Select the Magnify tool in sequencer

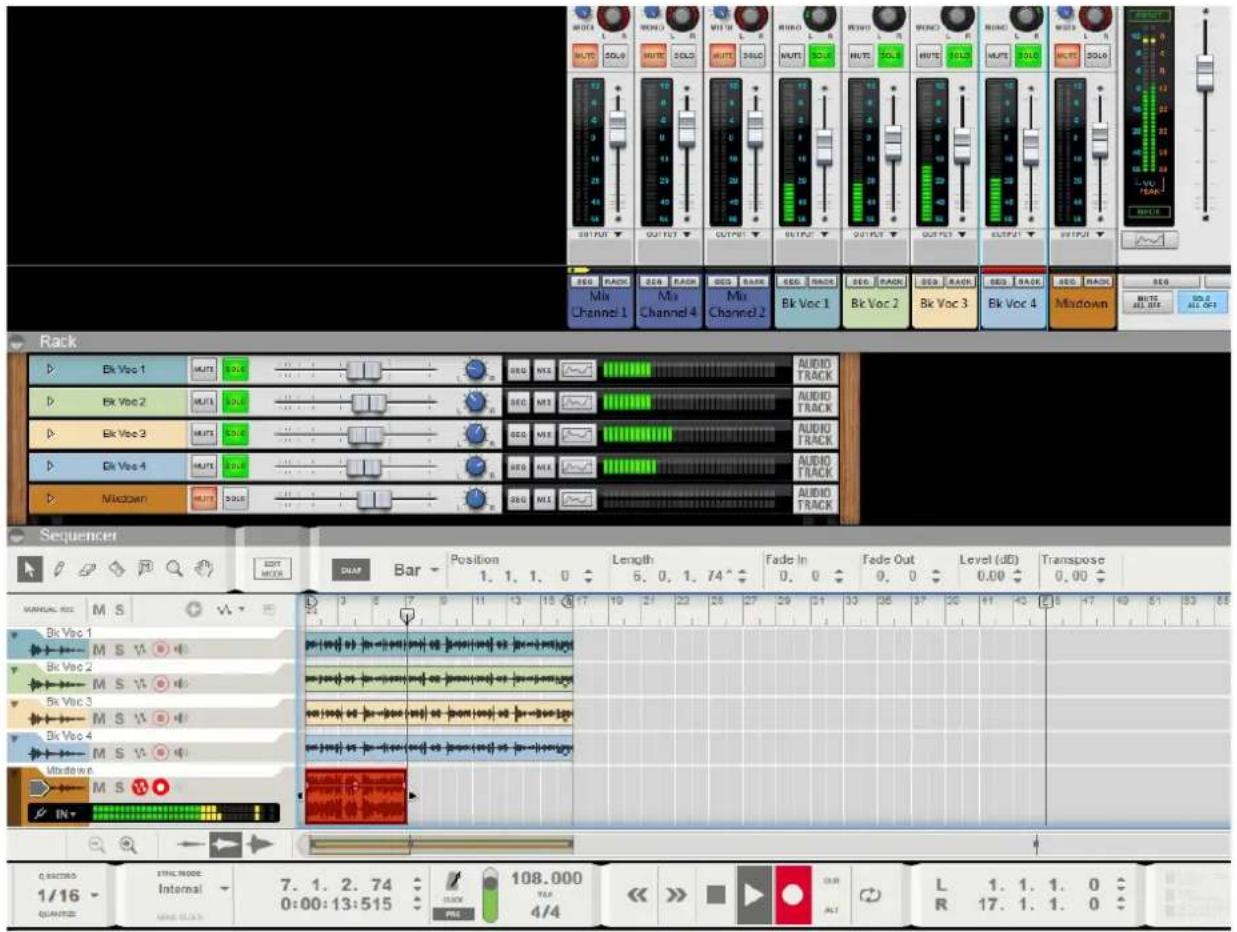[175, 569]
